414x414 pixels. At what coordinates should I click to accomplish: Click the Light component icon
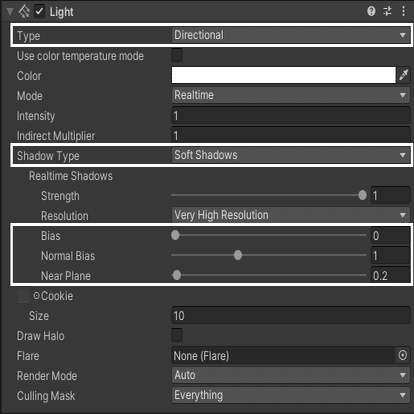coord(24,12)
